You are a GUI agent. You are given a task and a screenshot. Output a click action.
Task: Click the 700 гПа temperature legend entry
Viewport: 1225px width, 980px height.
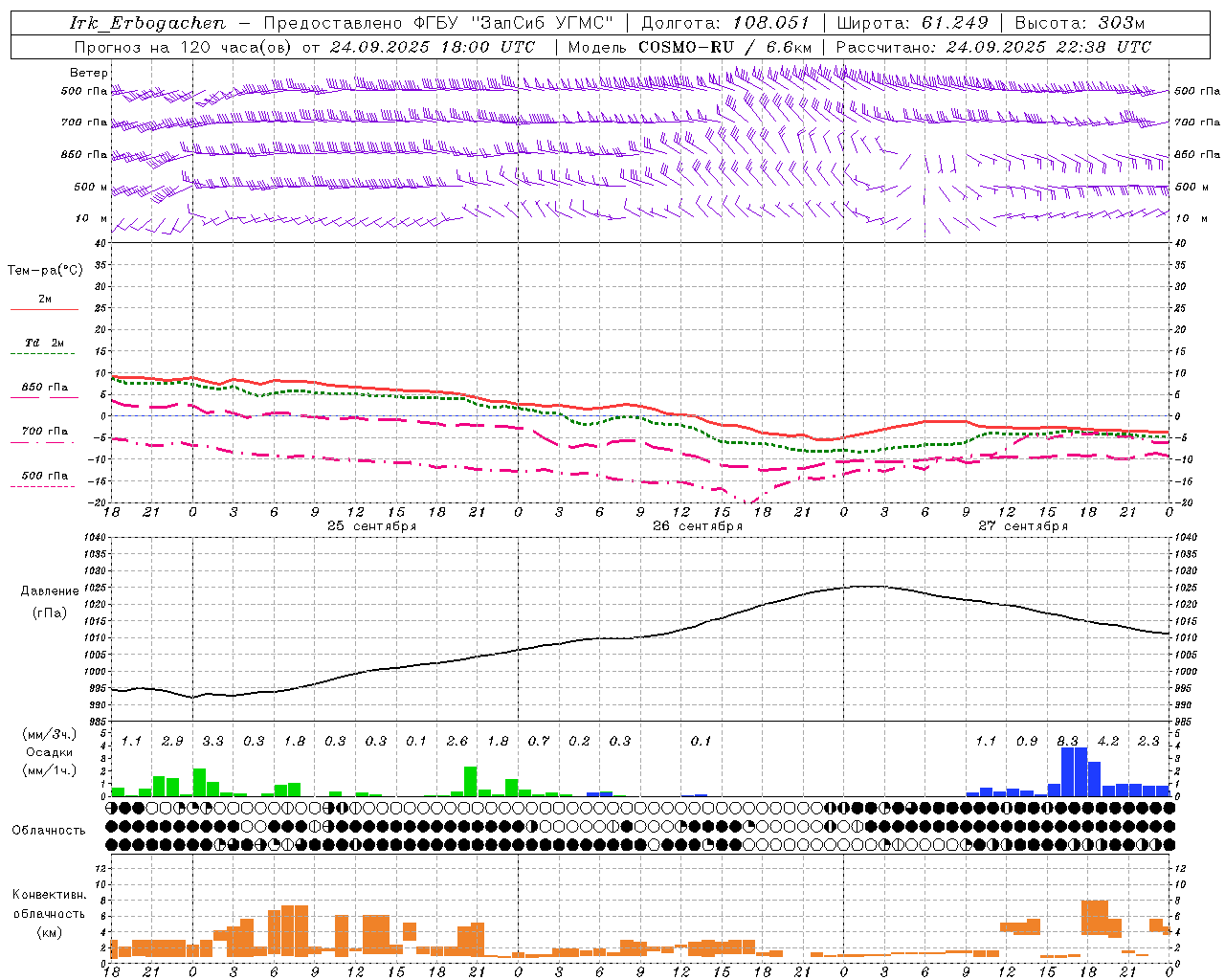(x=45, y=432)
